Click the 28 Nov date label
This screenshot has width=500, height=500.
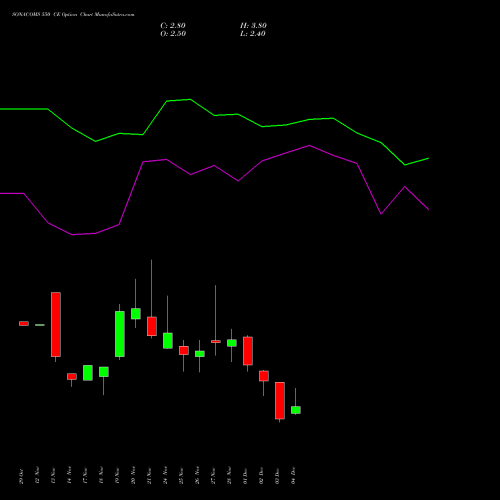tap(229, 475)
